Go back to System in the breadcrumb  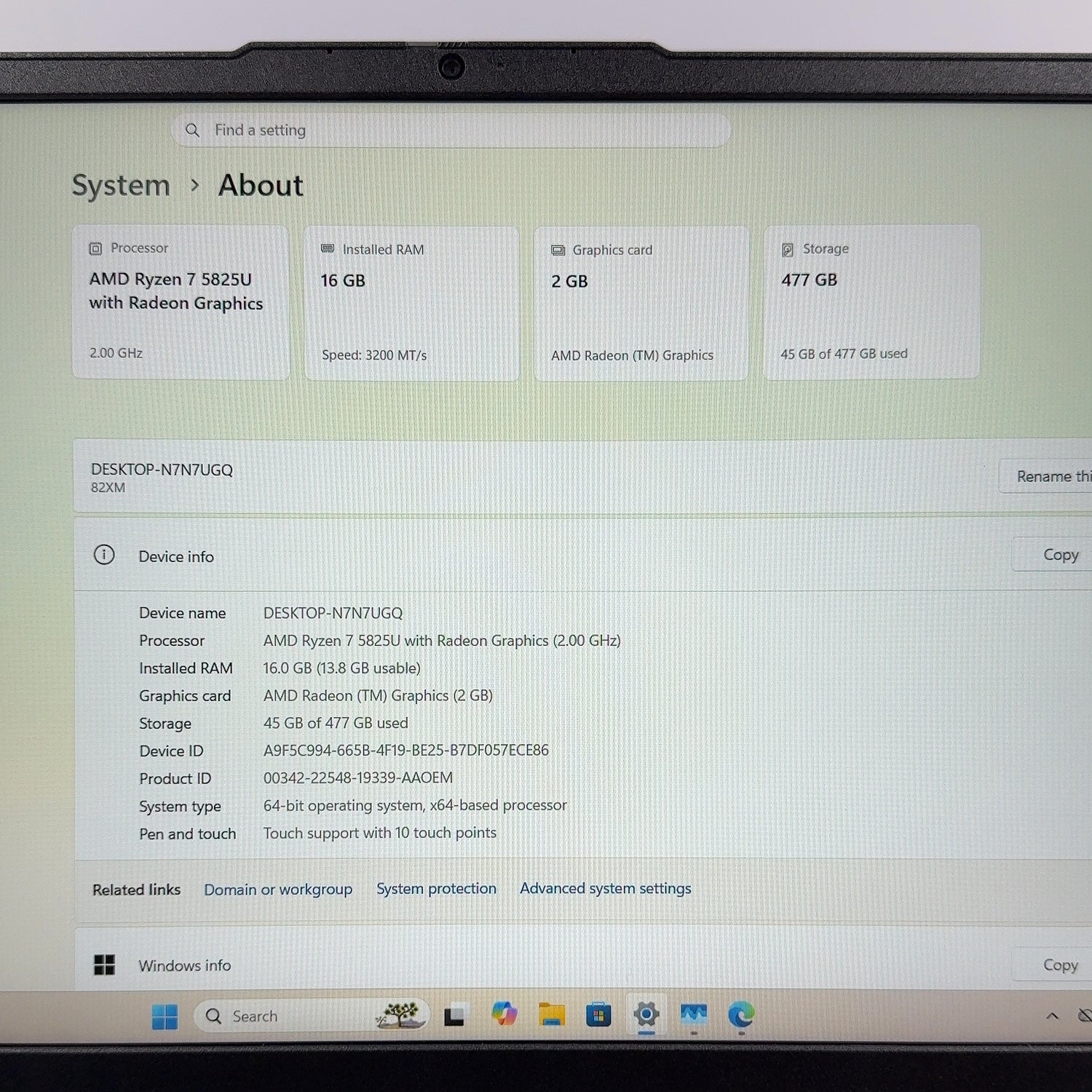pos(121,186)
